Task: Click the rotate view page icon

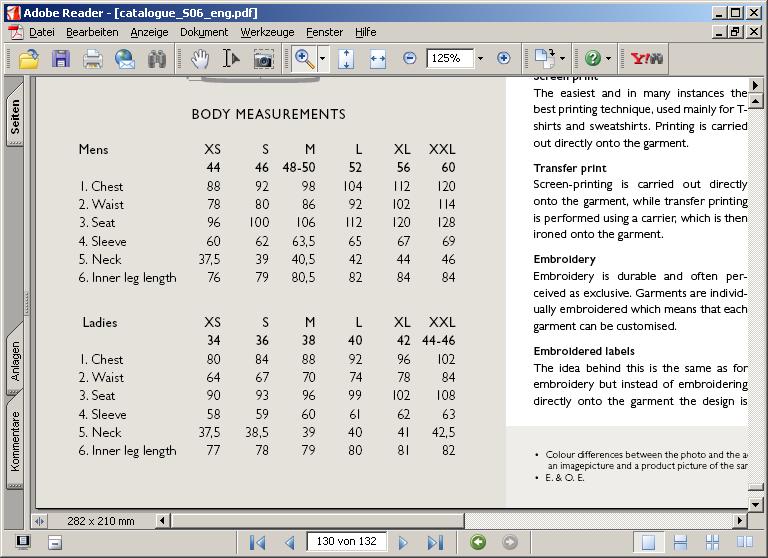Action: pos(544,58)
